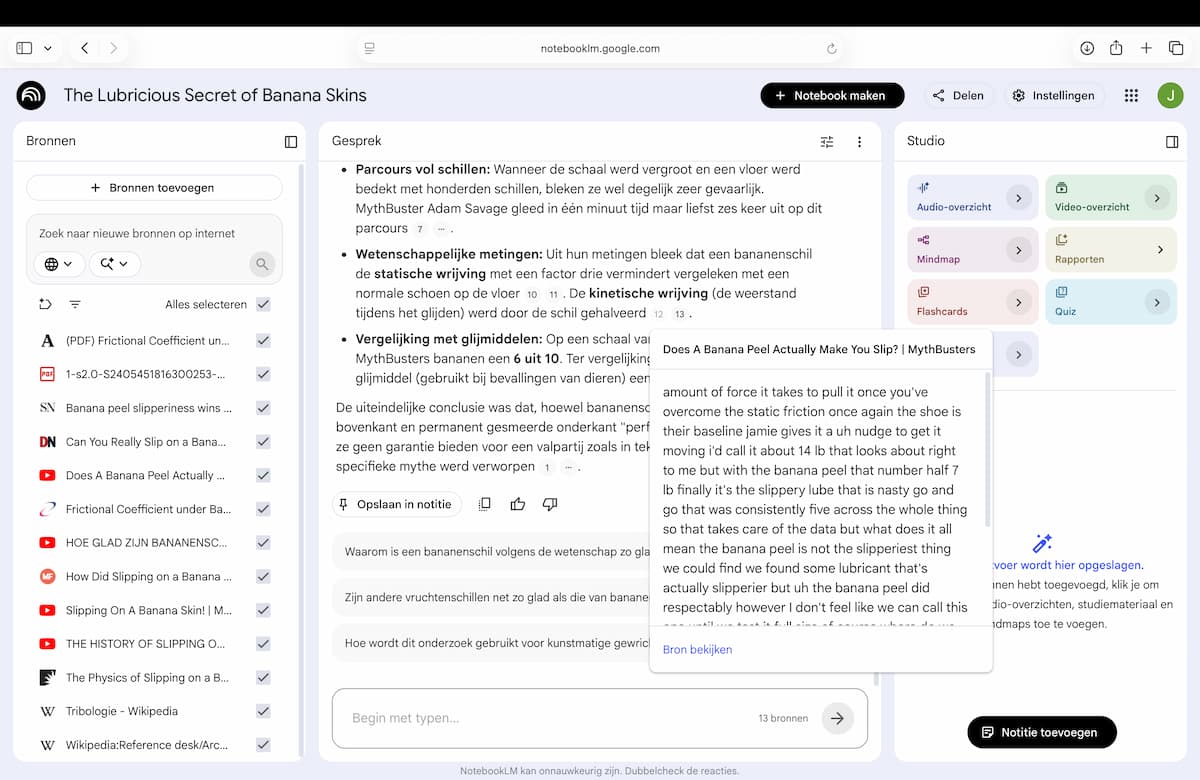
Task: Click the Safari reader page icon
Action: [x=369, y=48]
